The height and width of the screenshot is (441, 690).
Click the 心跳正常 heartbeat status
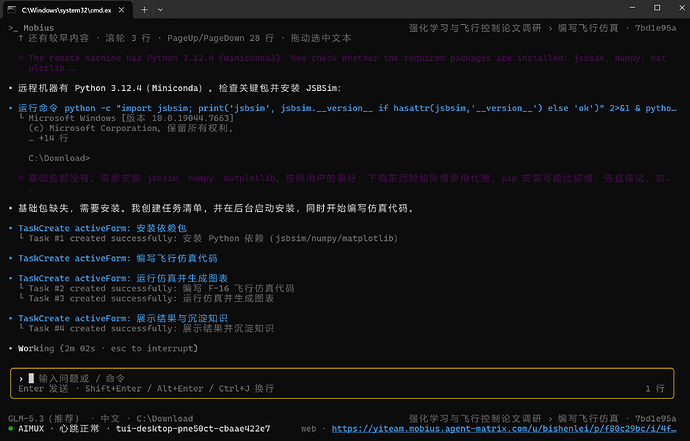(79, 429)
